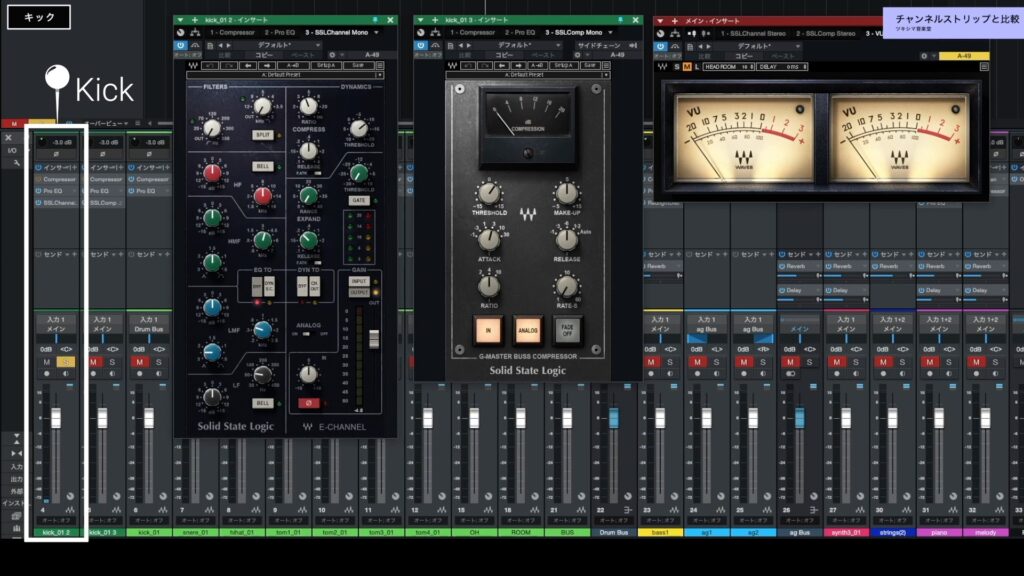Click the kick_01 2 channel volume fader

[x=56, y=418]
